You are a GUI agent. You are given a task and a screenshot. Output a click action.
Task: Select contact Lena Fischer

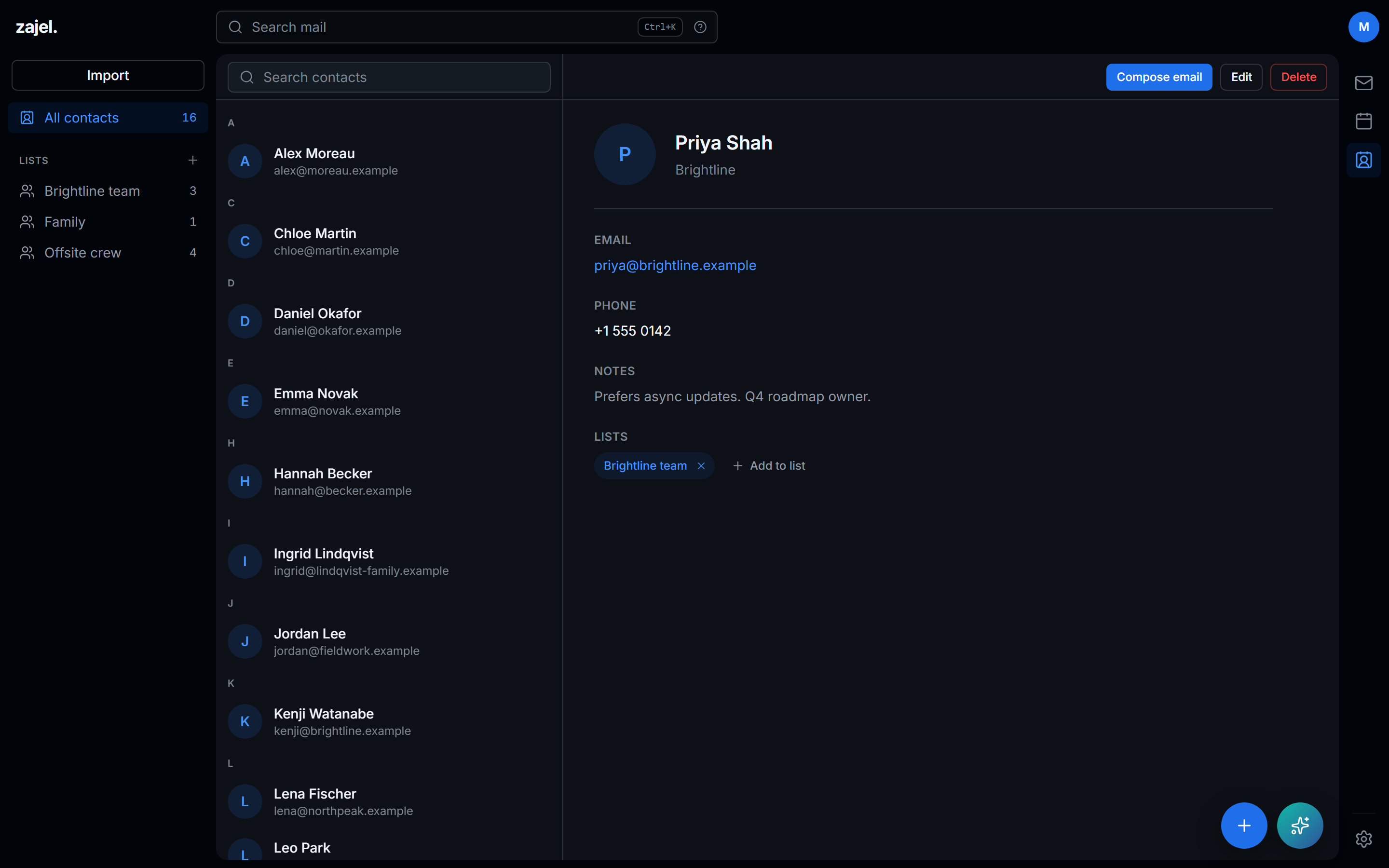[389, 801]
